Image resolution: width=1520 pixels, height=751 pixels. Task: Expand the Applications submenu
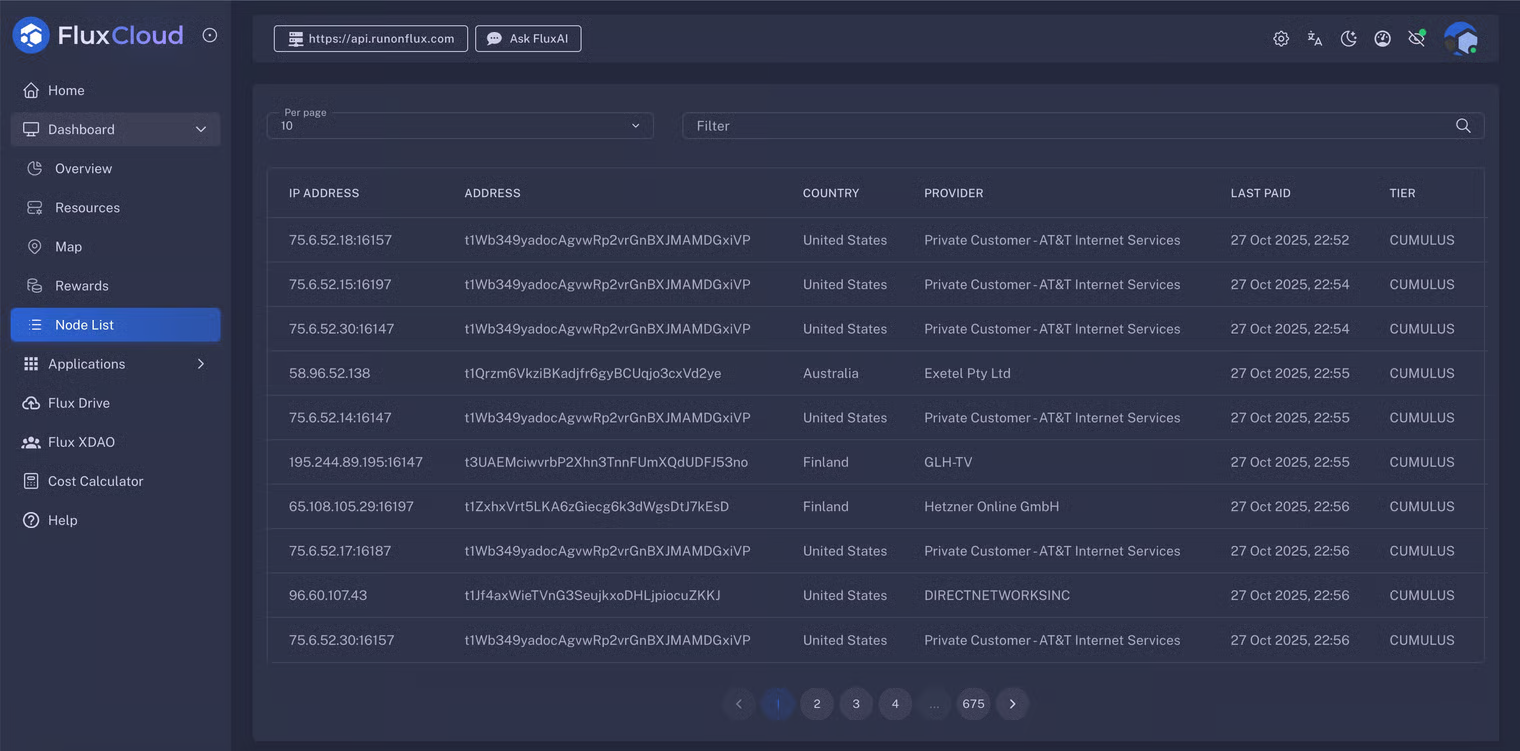coord(115,364)
